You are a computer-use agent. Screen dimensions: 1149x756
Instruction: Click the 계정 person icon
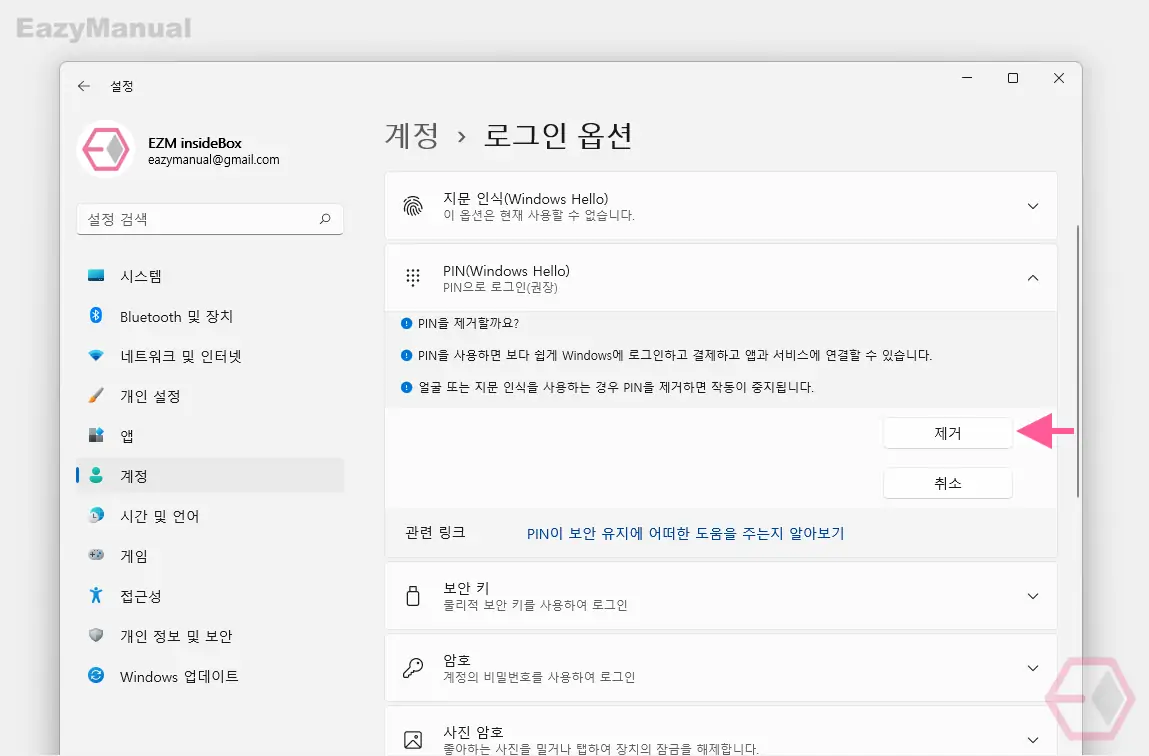pyautogui.click(x=96, y=475)
